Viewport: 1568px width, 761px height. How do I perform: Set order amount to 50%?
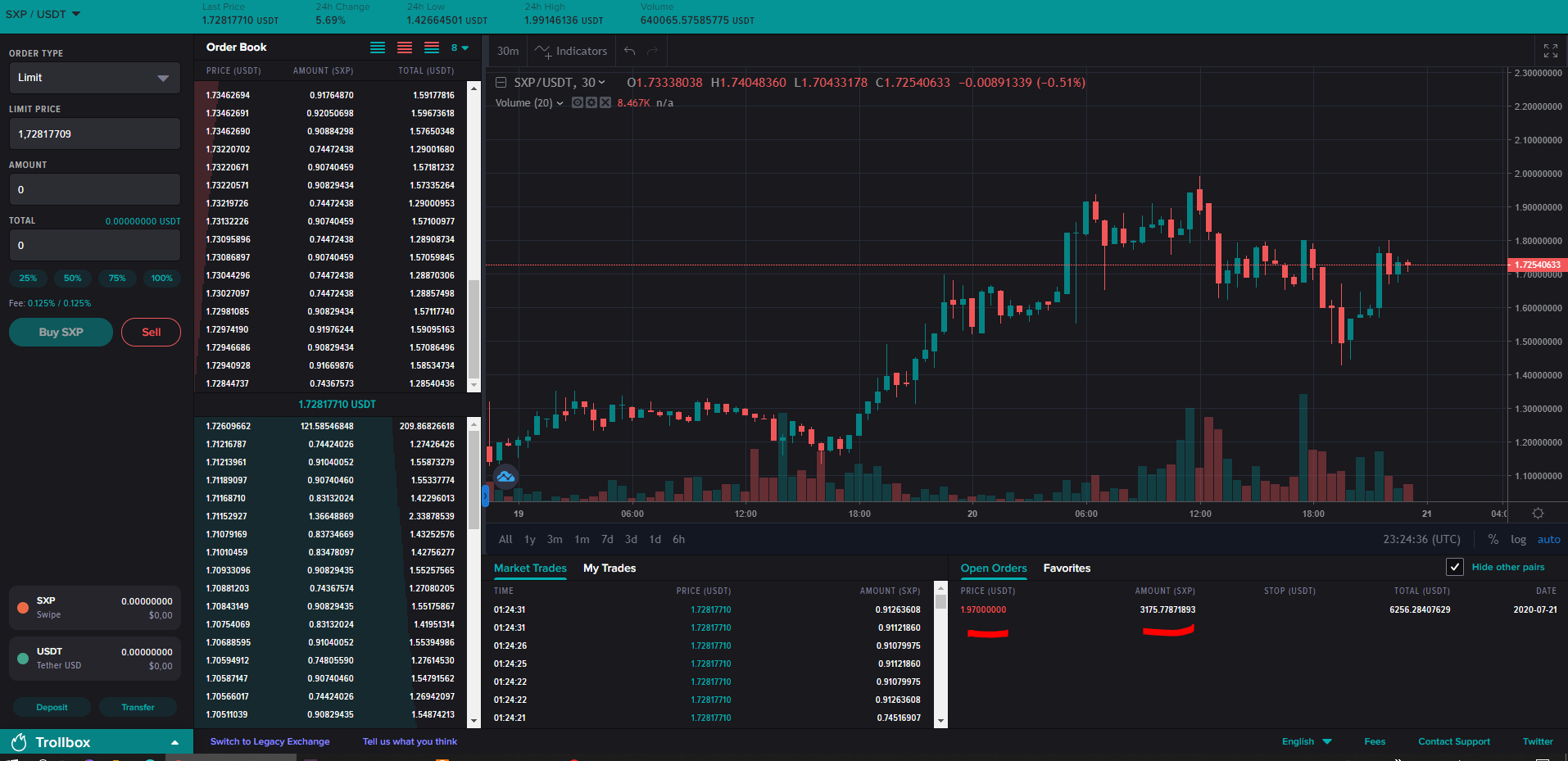73,279
